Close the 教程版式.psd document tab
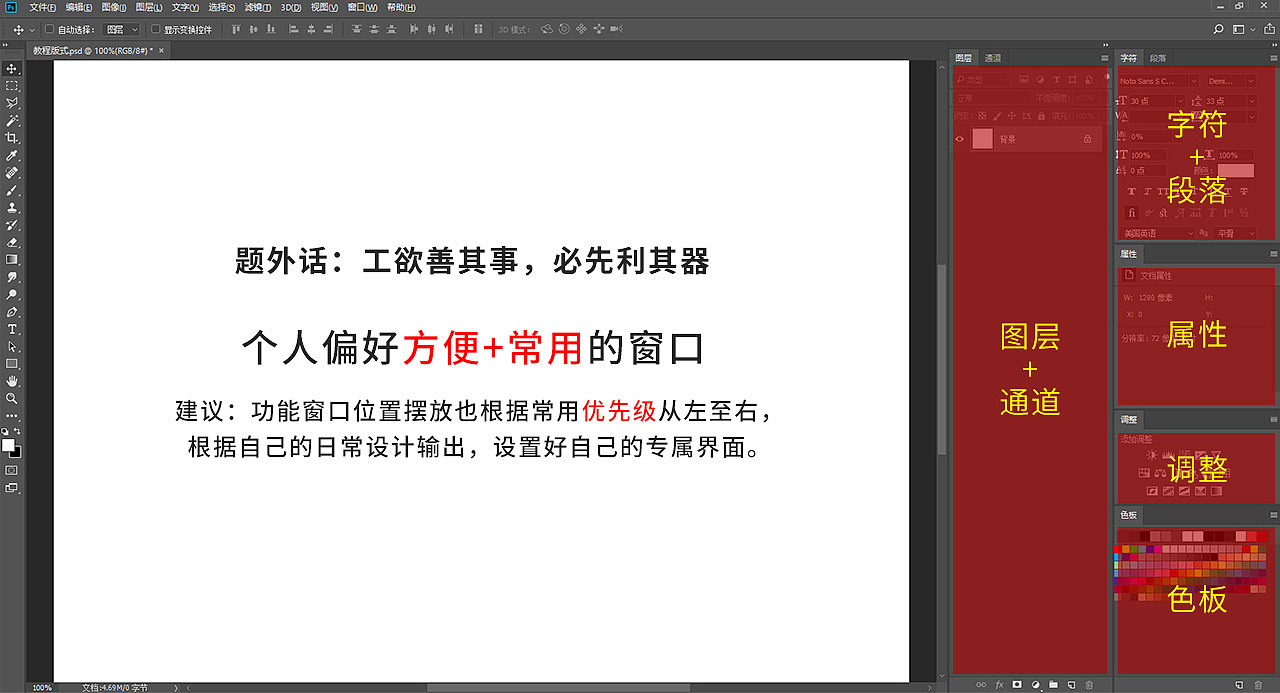1280x693 pixels. 159,49
